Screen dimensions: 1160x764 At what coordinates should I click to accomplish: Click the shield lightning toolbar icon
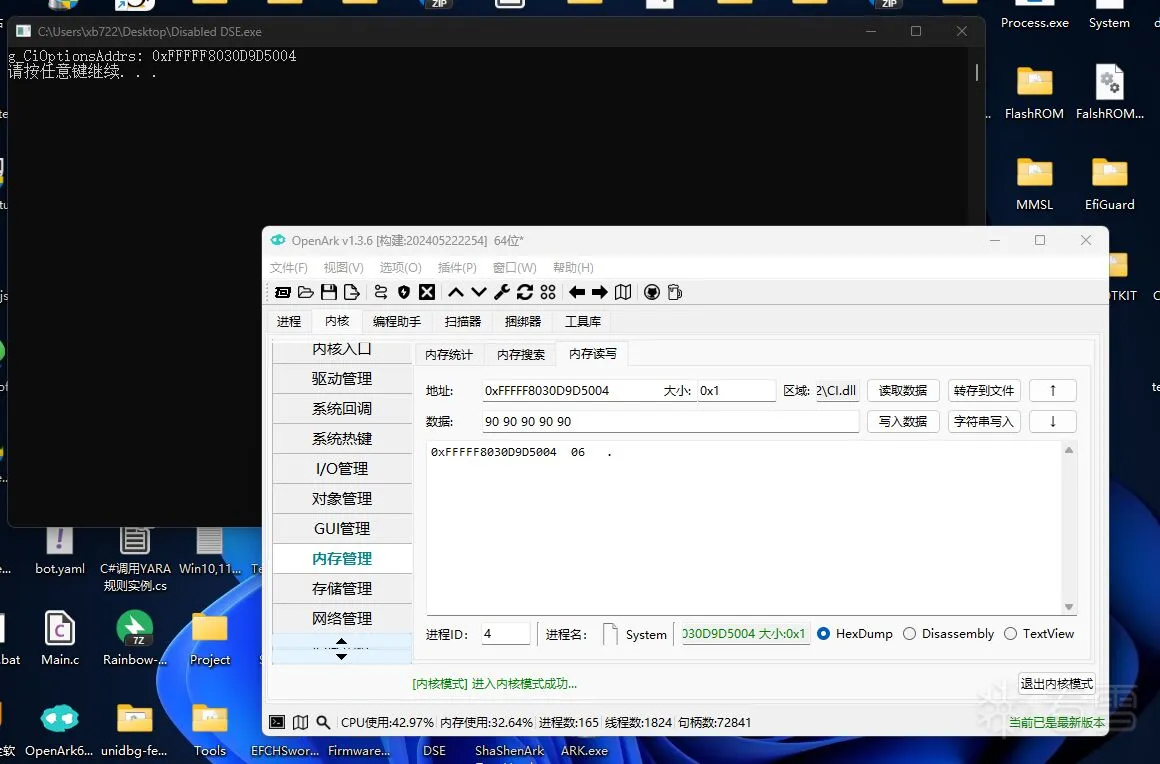404,292
